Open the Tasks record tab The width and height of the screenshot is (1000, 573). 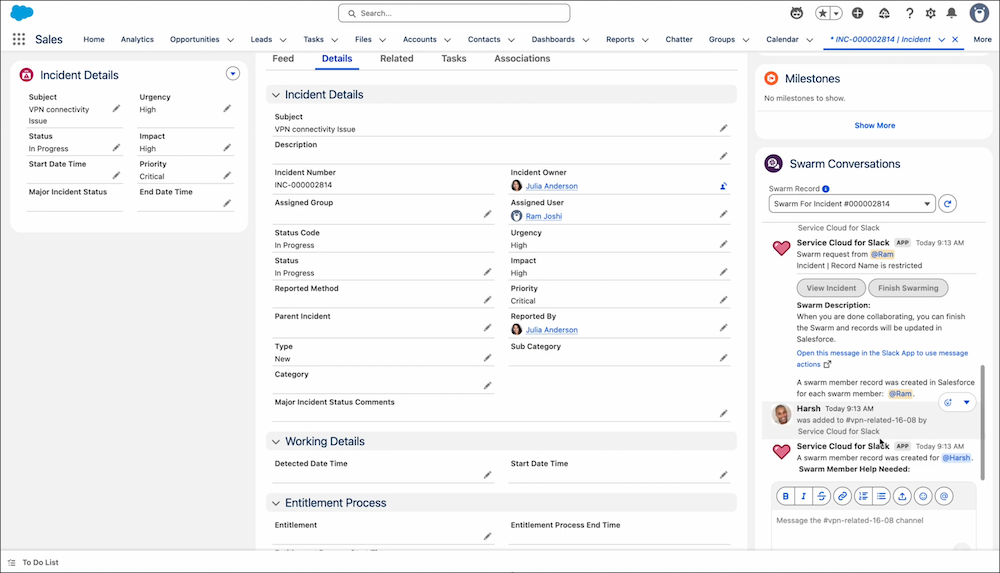tap(453, 58)
